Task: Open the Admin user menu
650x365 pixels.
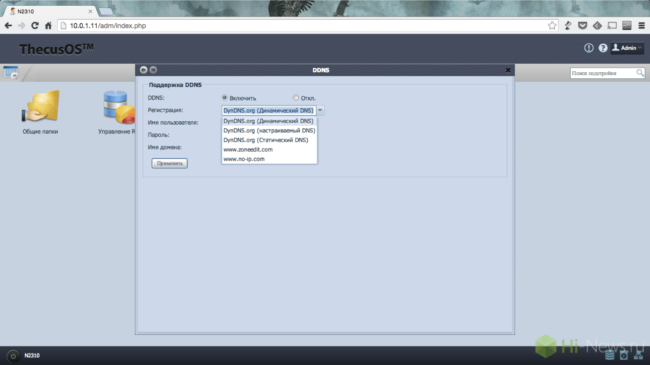Action: point(627,48)
